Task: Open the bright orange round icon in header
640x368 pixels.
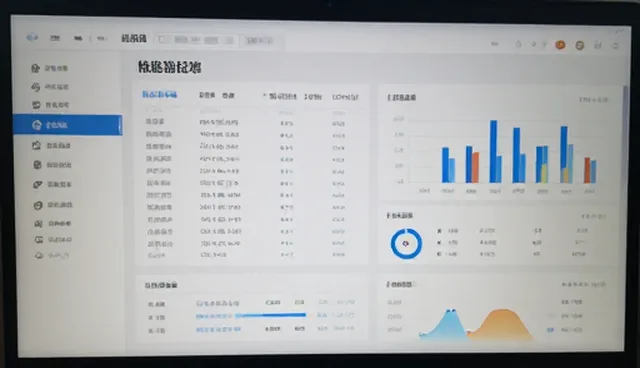Action: point(560,45)
